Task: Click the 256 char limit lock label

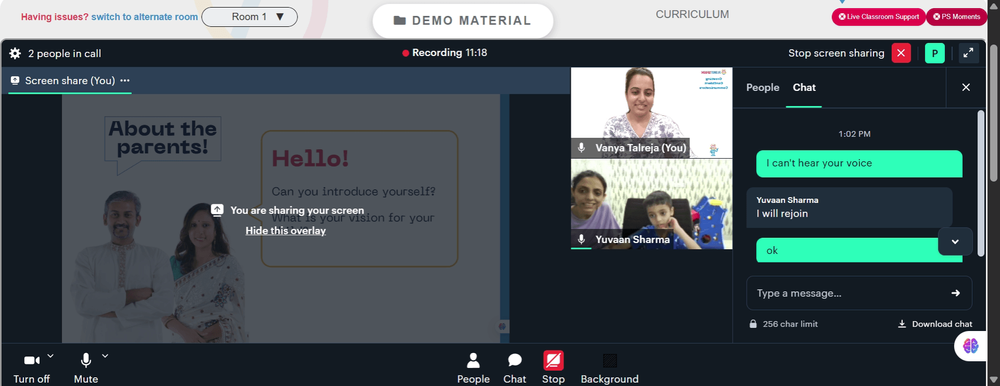Action: [784, 324]
